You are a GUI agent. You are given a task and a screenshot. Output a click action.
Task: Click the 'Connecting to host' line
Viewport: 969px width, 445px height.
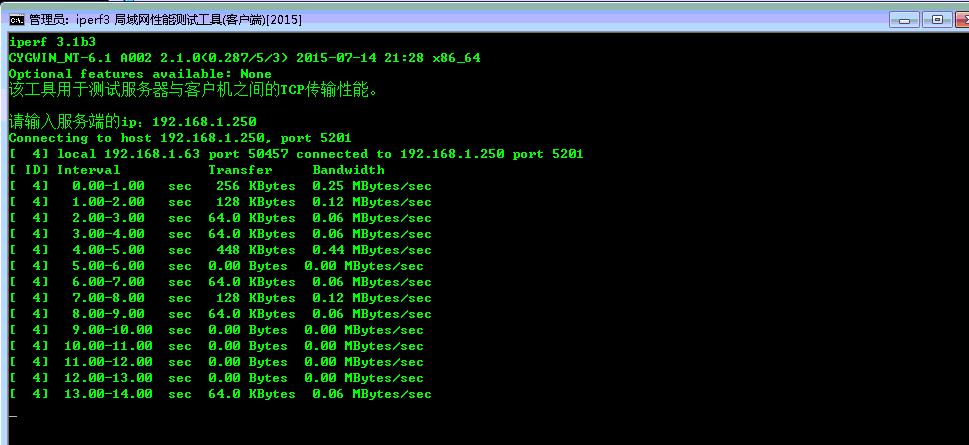click(180, 138)
